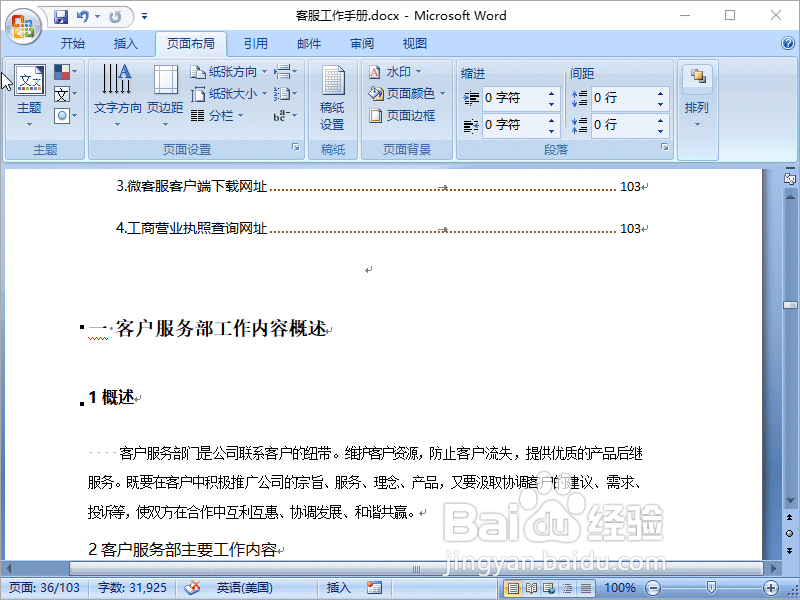Switch to 普通视图 (Draft) view in status bar
The height and width of the screenshot is (600, 800).
point(584,588)
